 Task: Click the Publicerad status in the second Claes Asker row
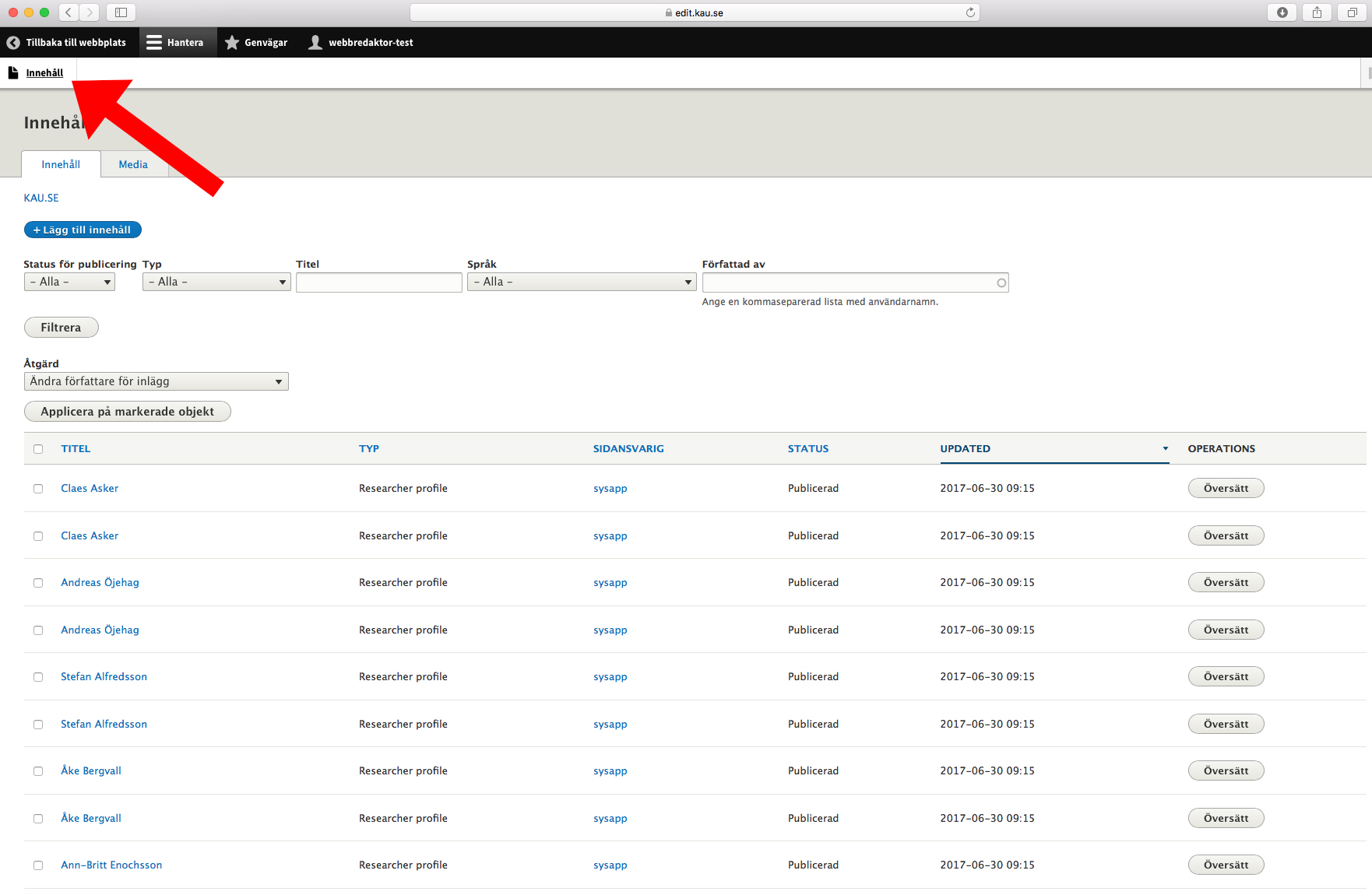pos(813,535)
